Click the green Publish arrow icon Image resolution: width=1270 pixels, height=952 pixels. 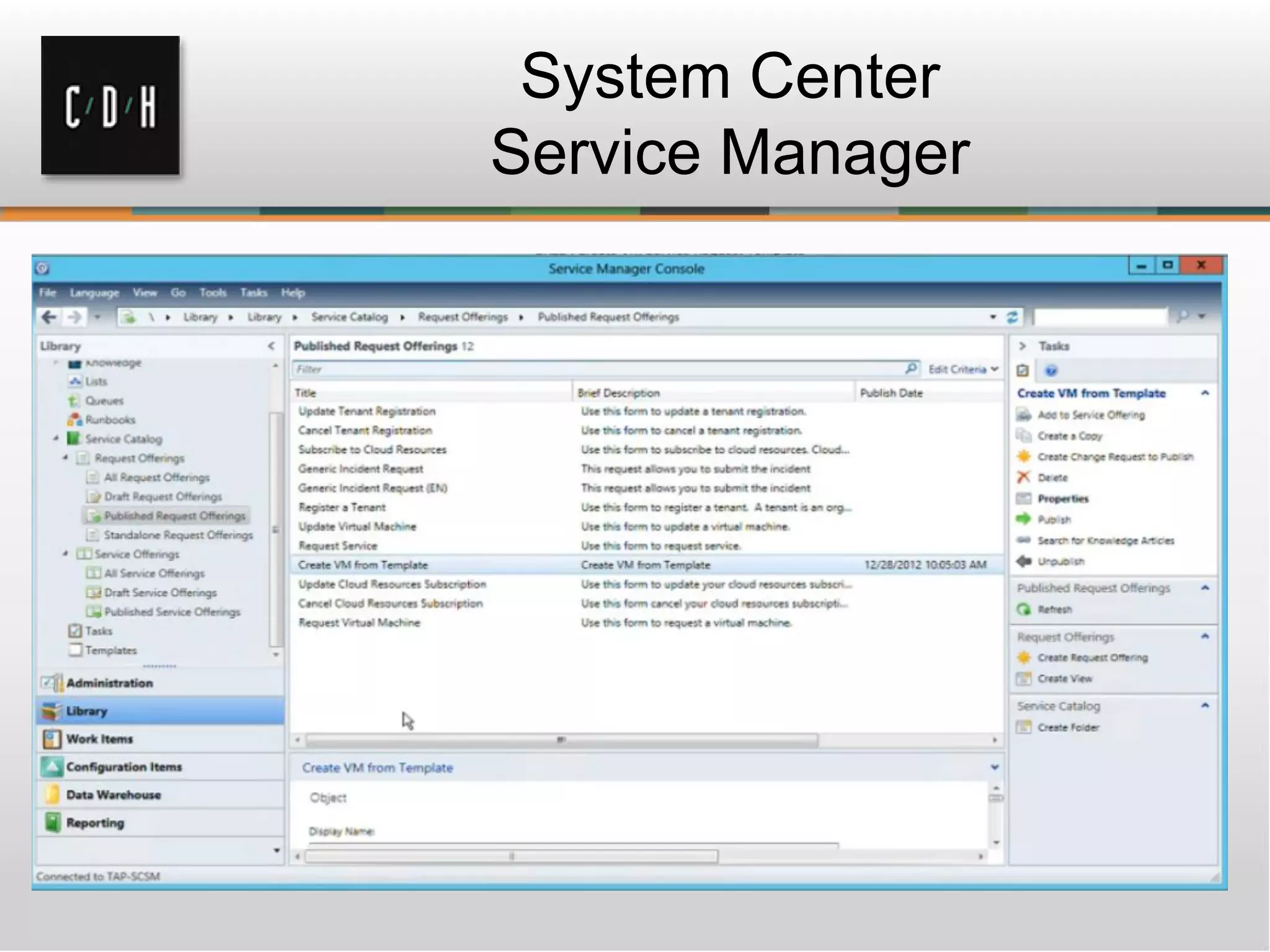(1023, 519)
